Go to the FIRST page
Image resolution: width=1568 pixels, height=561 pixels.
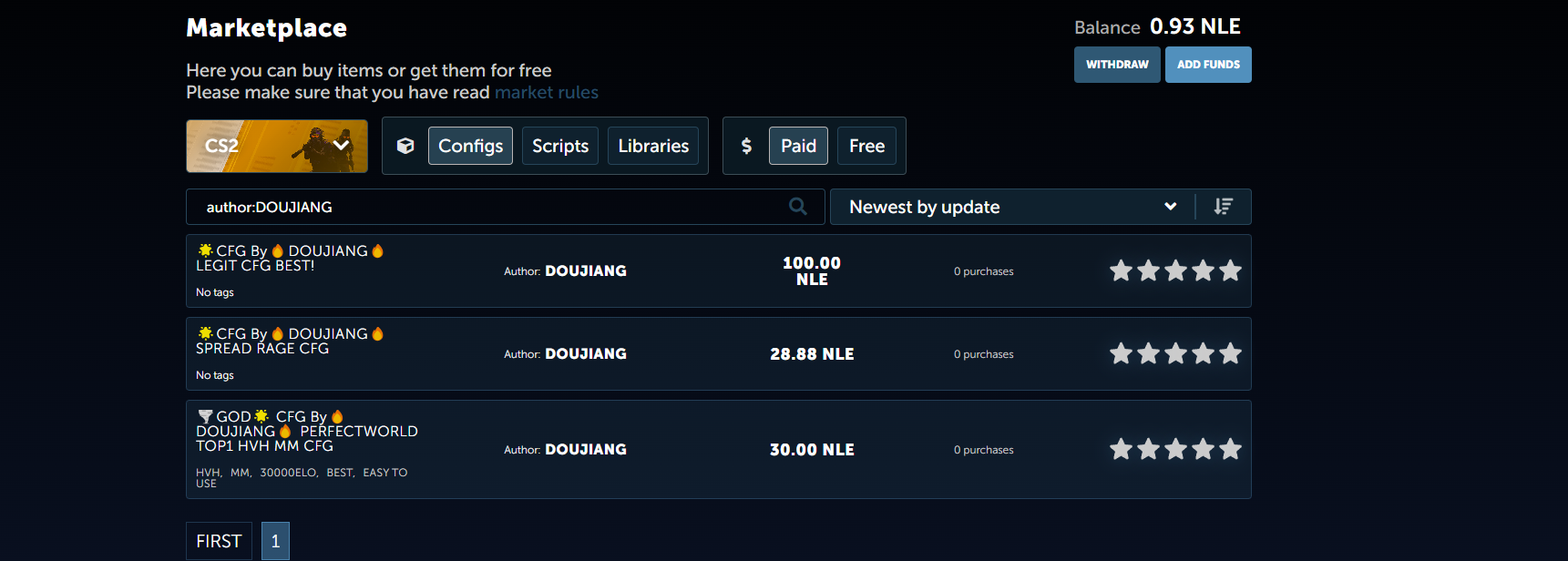[x=219, y=541]
